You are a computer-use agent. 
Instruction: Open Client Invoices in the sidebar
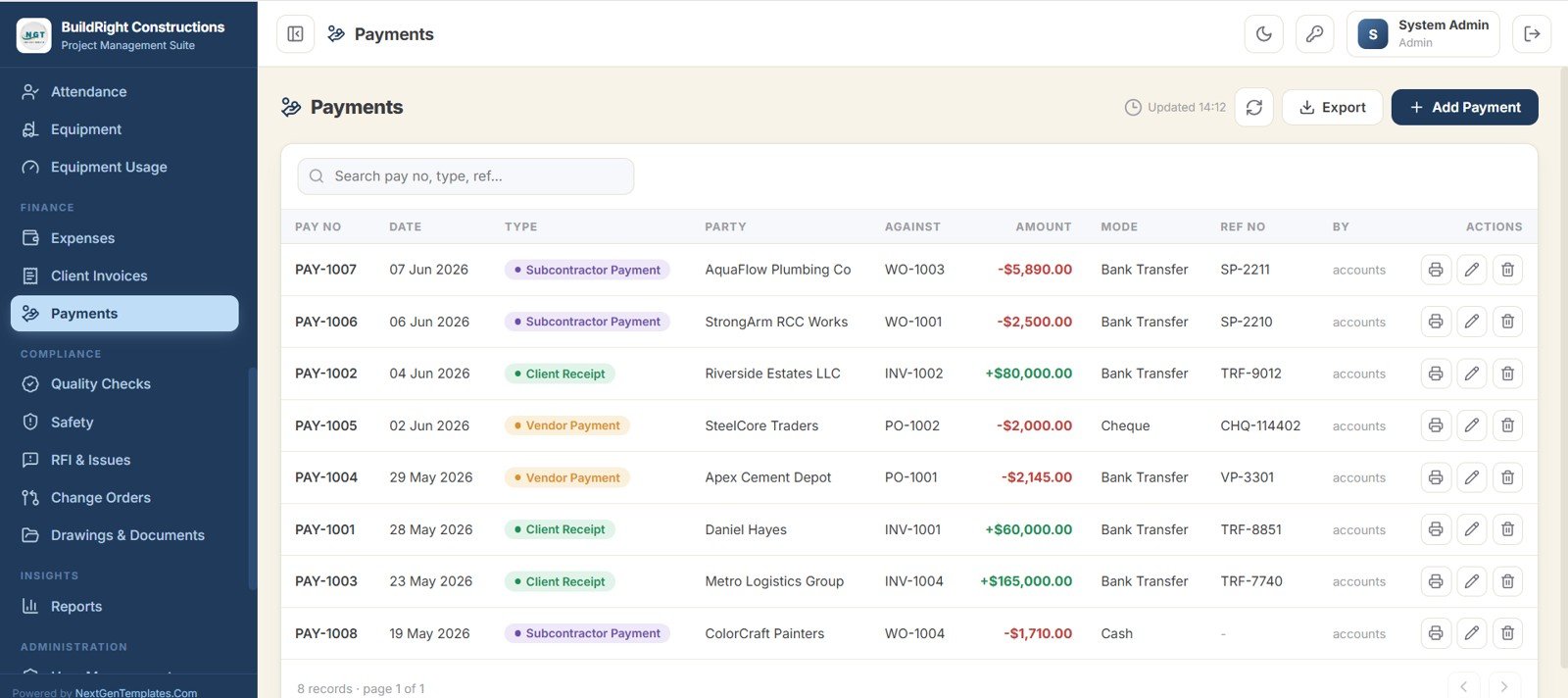124,276
